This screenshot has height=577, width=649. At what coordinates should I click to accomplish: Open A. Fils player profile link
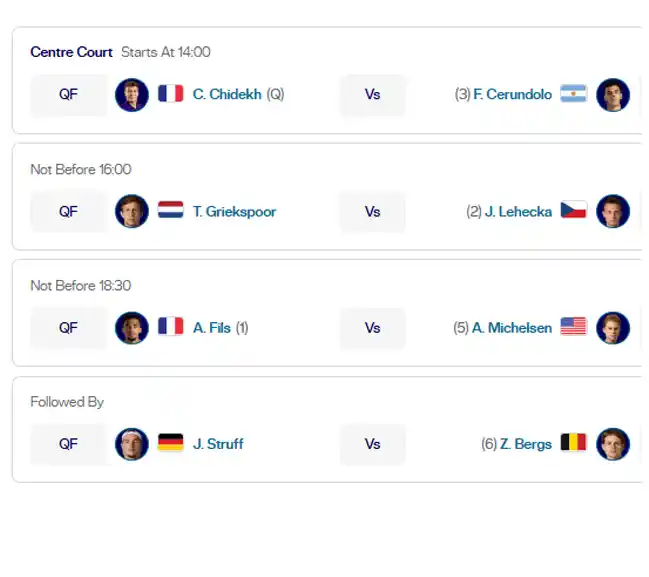click(x=212, y=328)
